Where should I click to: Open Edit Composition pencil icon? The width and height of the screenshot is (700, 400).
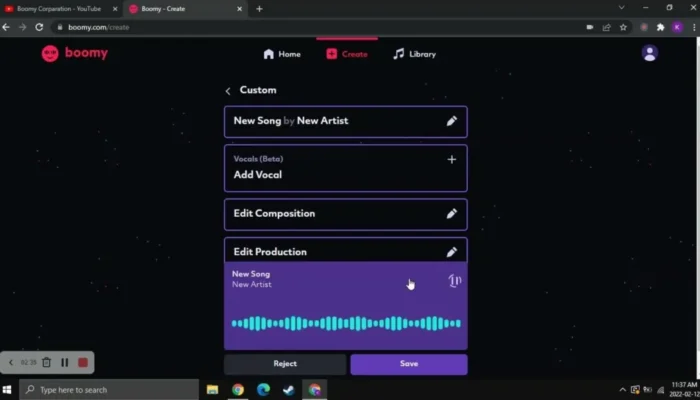tap(452, 213)
